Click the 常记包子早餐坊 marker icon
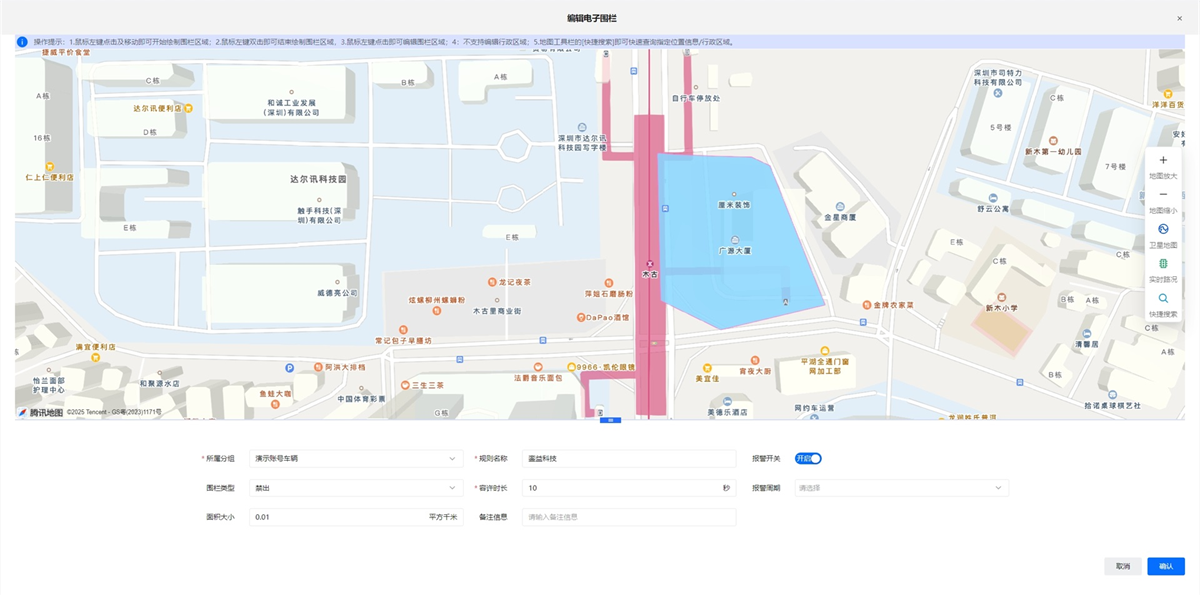Viewport: 1200px width, 595px height. coord(403,329)
